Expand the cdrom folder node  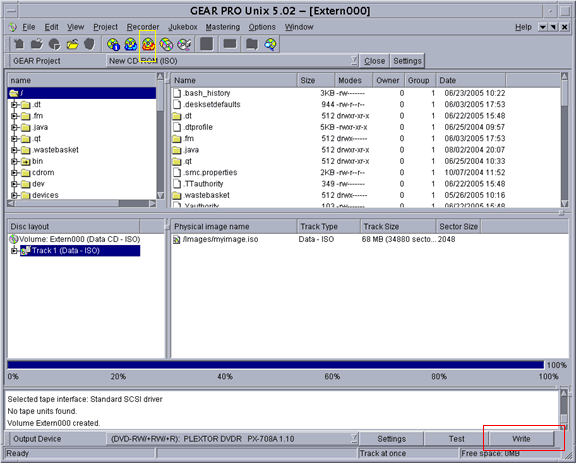(14, 173)
